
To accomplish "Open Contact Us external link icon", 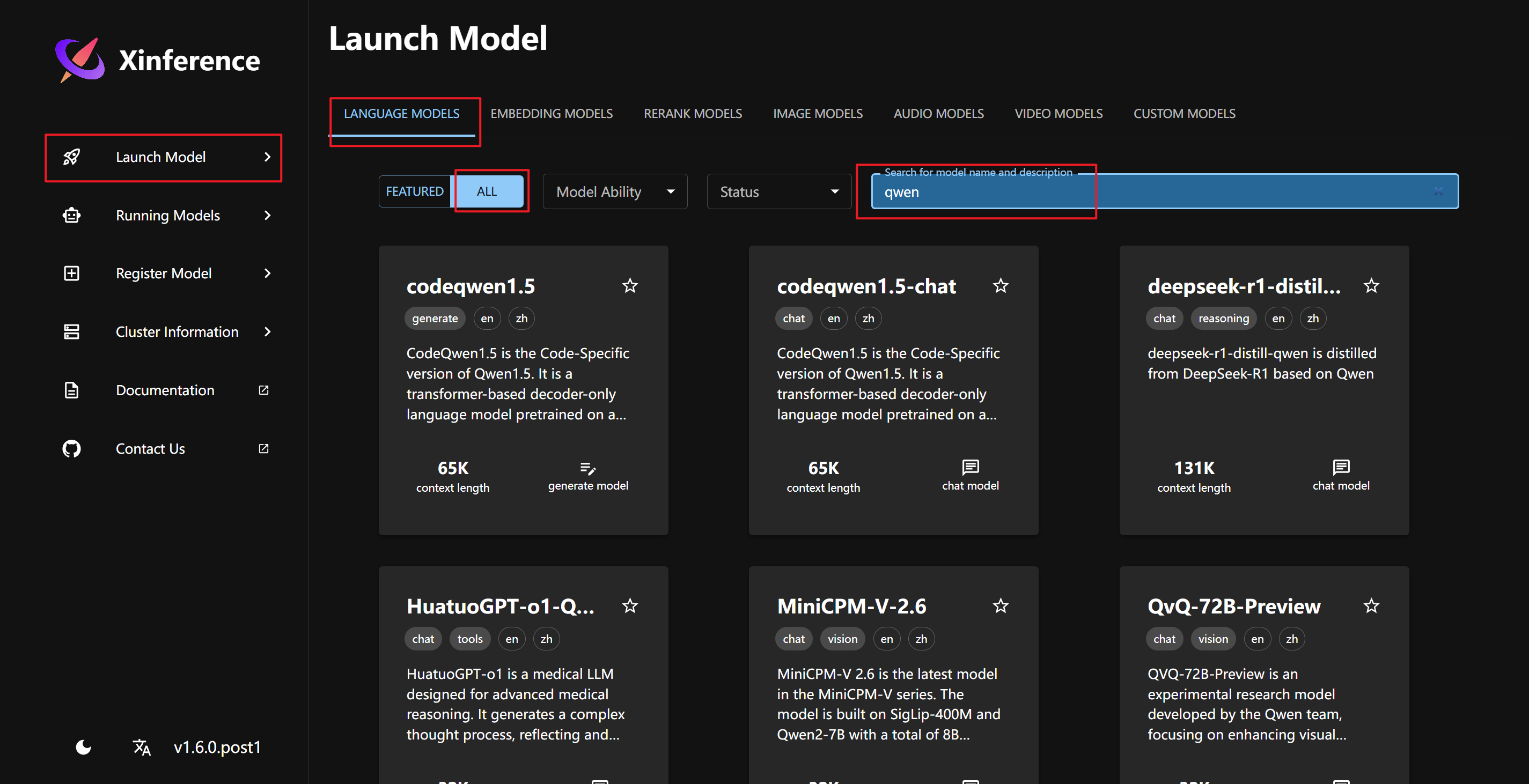I will [263, 449].
